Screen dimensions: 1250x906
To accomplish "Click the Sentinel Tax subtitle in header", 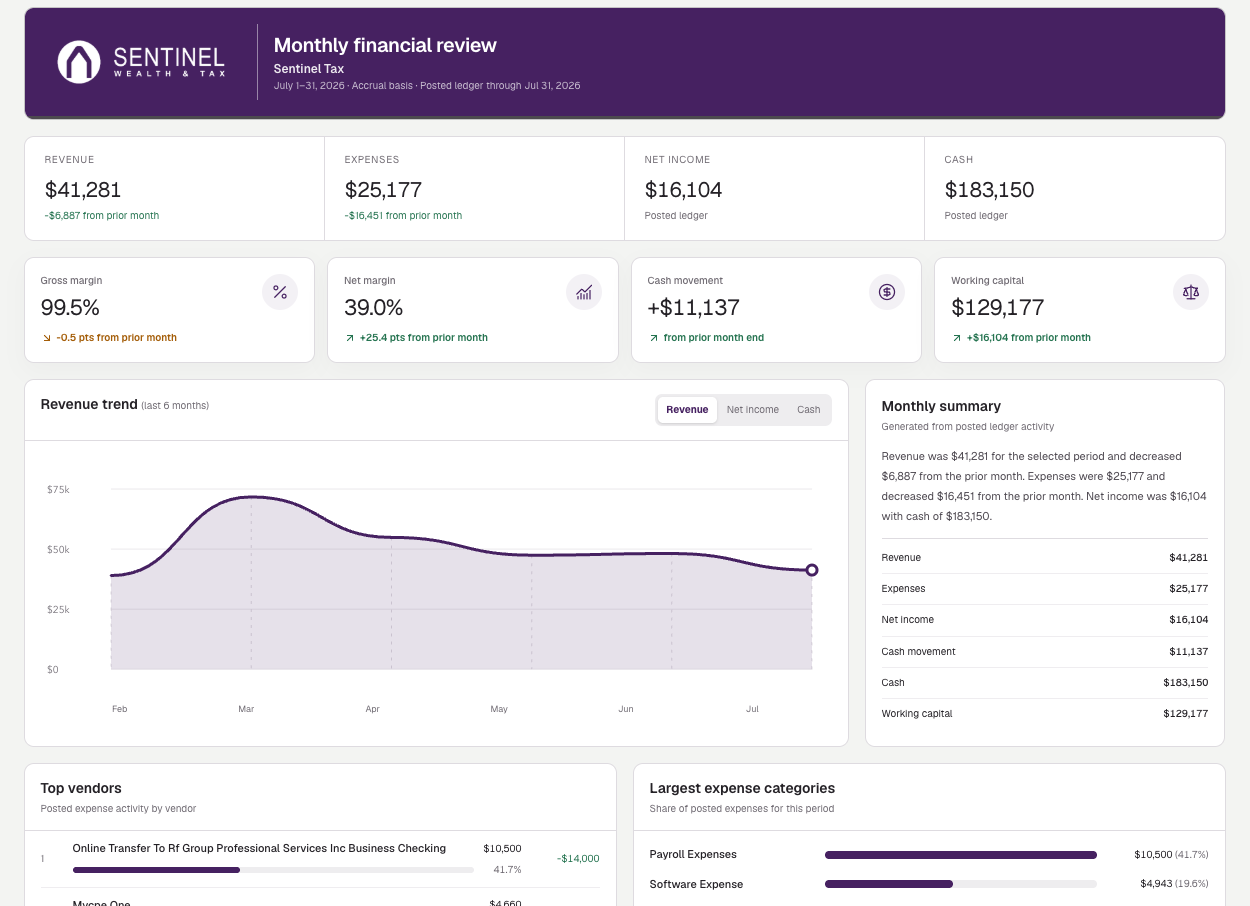I will 309,69.
